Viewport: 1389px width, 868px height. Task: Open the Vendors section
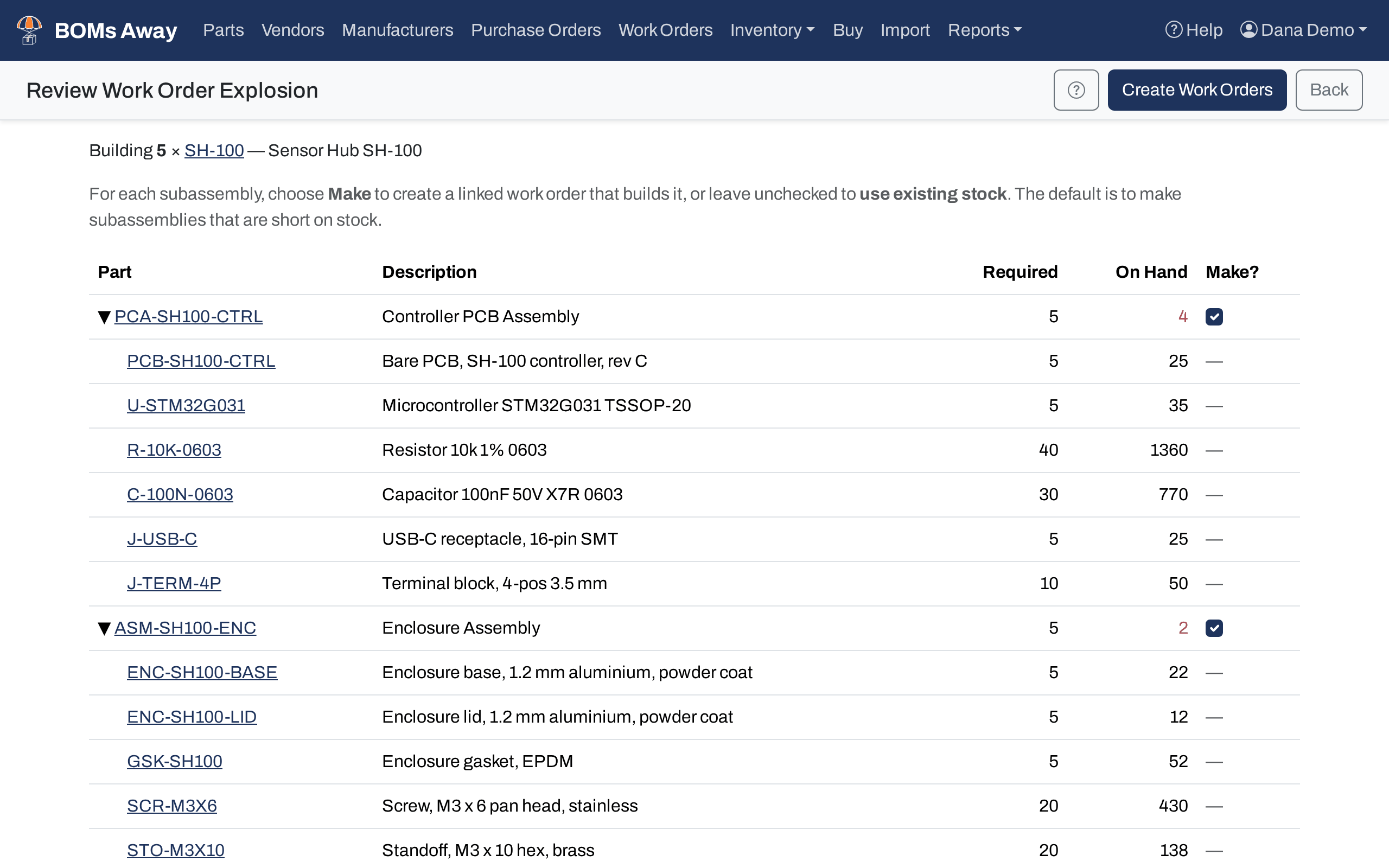tap(293, 30)
